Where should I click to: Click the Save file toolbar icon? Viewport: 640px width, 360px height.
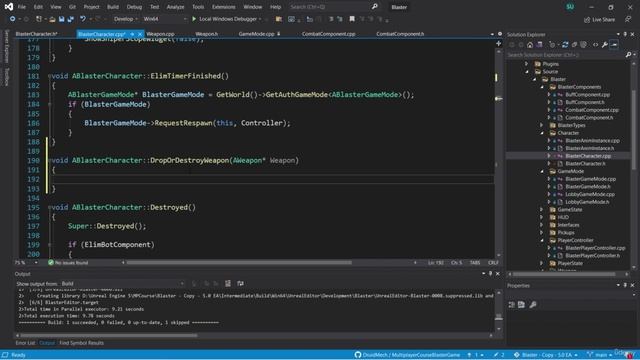[x=61, y=19]
